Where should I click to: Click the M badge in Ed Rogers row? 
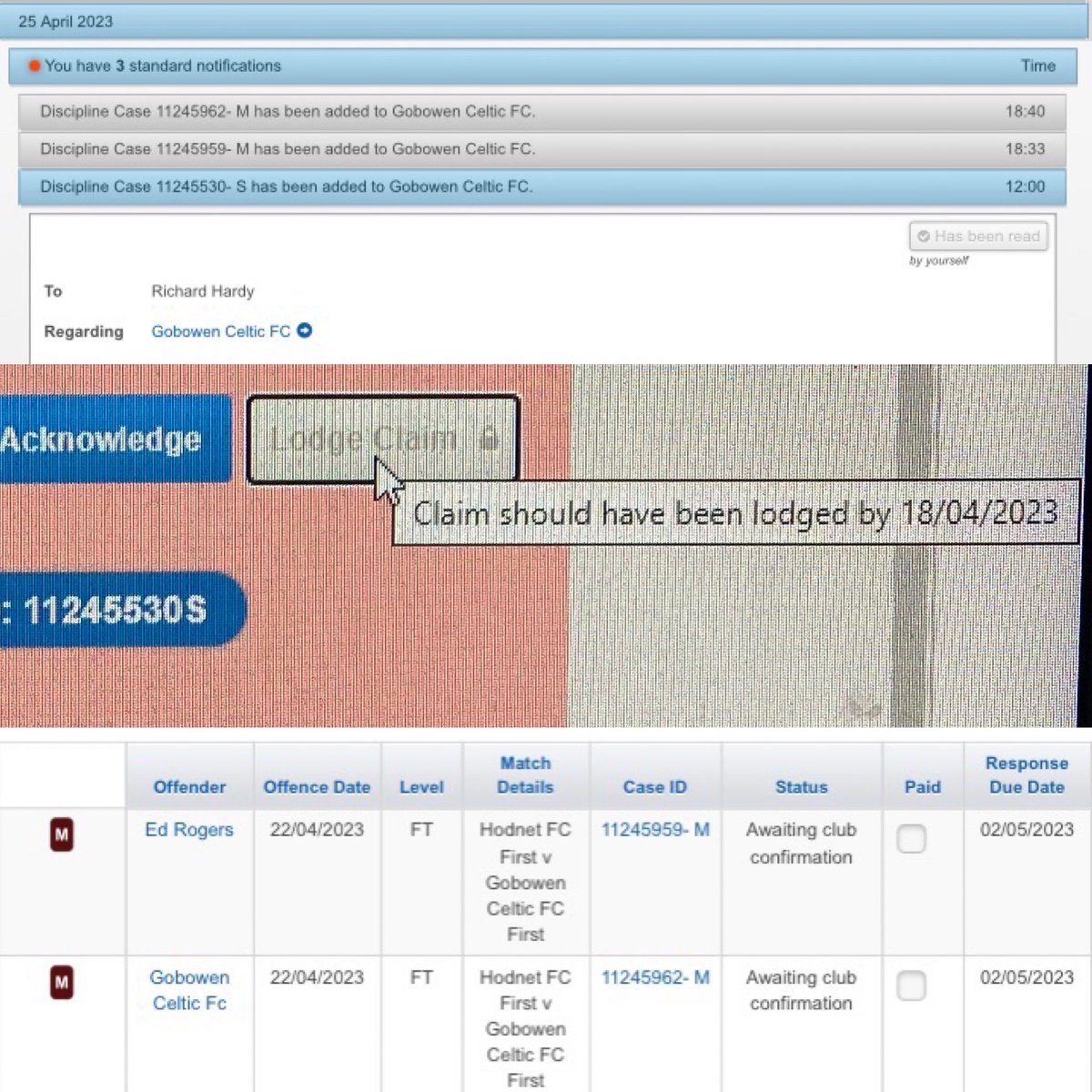[61, 835]
